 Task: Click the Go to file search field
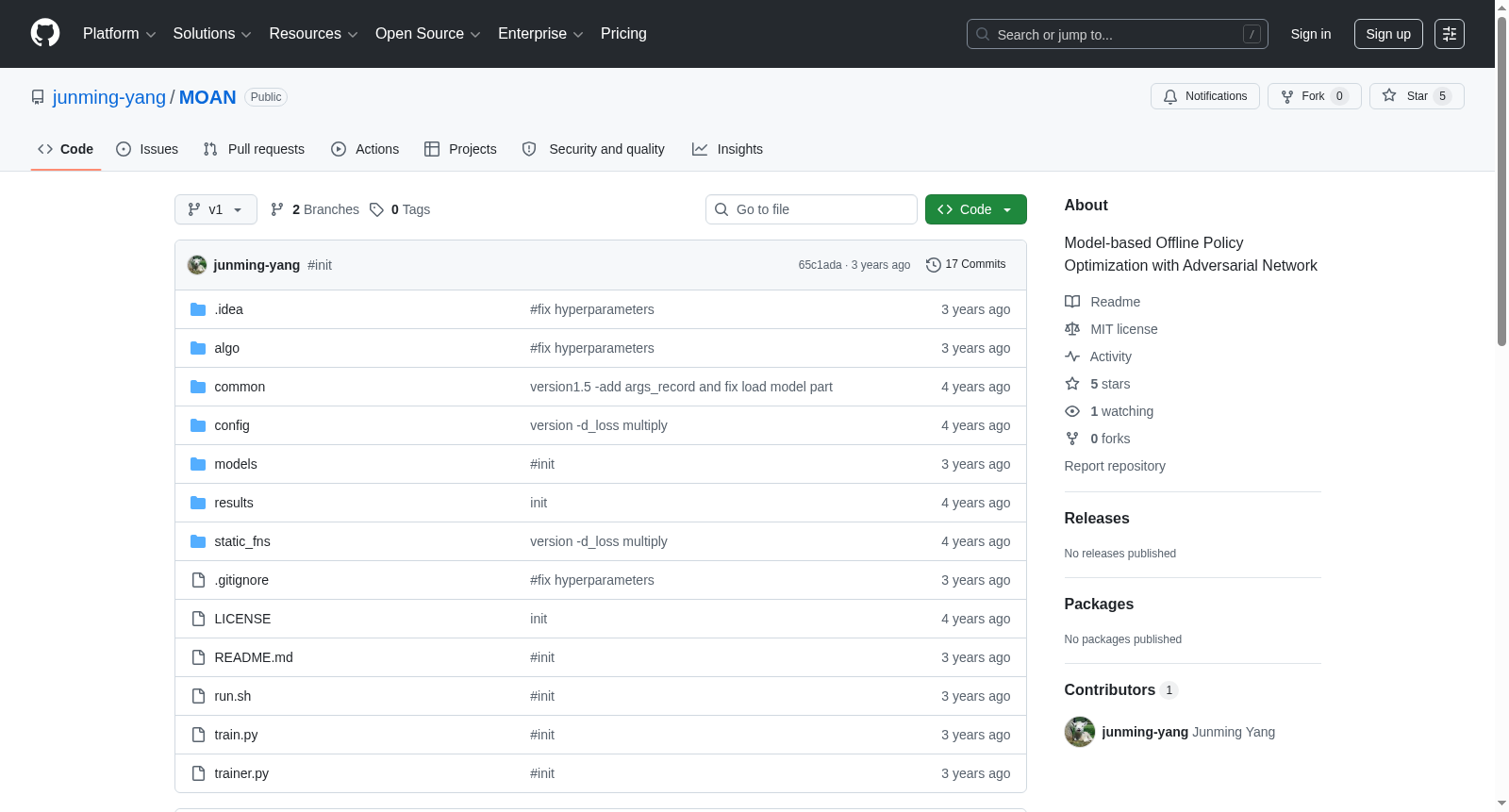[811, 209]
